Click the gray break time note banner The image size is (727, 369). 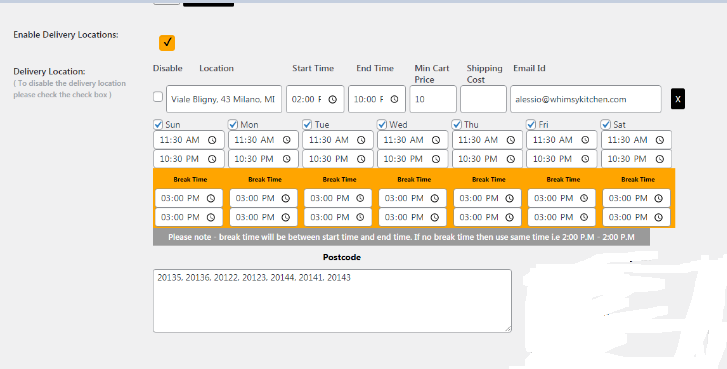pos(402,237)
